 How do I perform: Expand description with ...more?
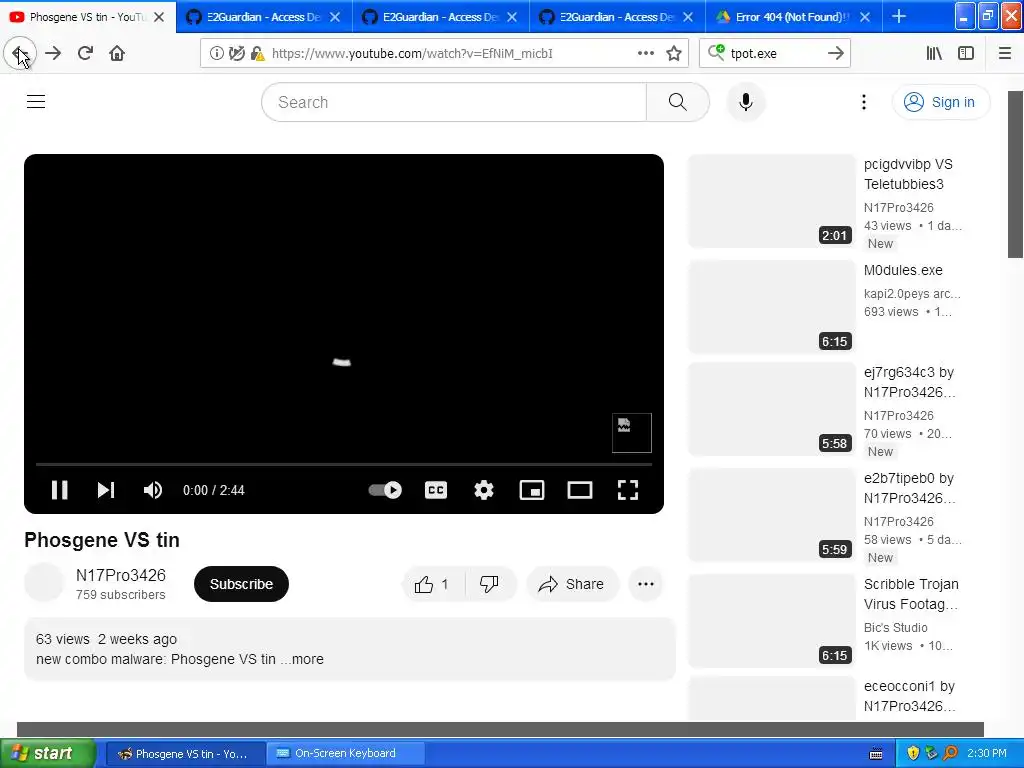302,659
